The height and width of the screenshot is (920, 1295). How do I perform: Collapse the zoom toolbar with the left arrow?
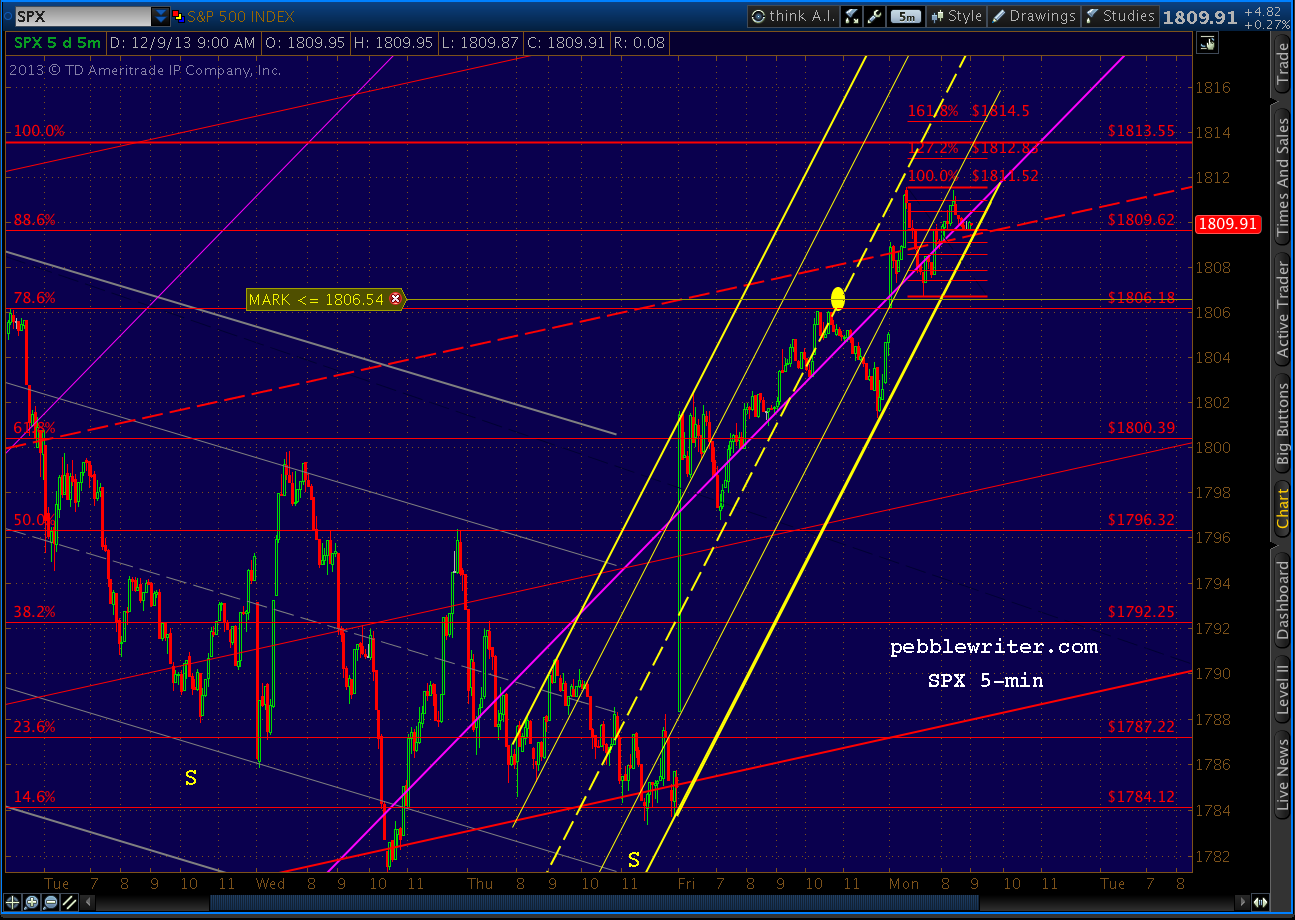87,902
